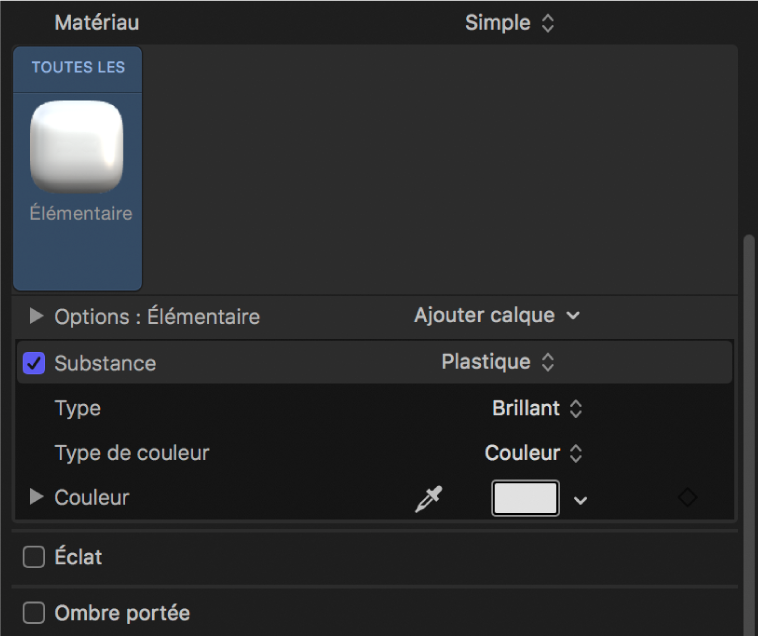The width and height of the screenshot is (758, 636).
Task: Open the Substance Plastique dropdown
Action: [498, 362]
